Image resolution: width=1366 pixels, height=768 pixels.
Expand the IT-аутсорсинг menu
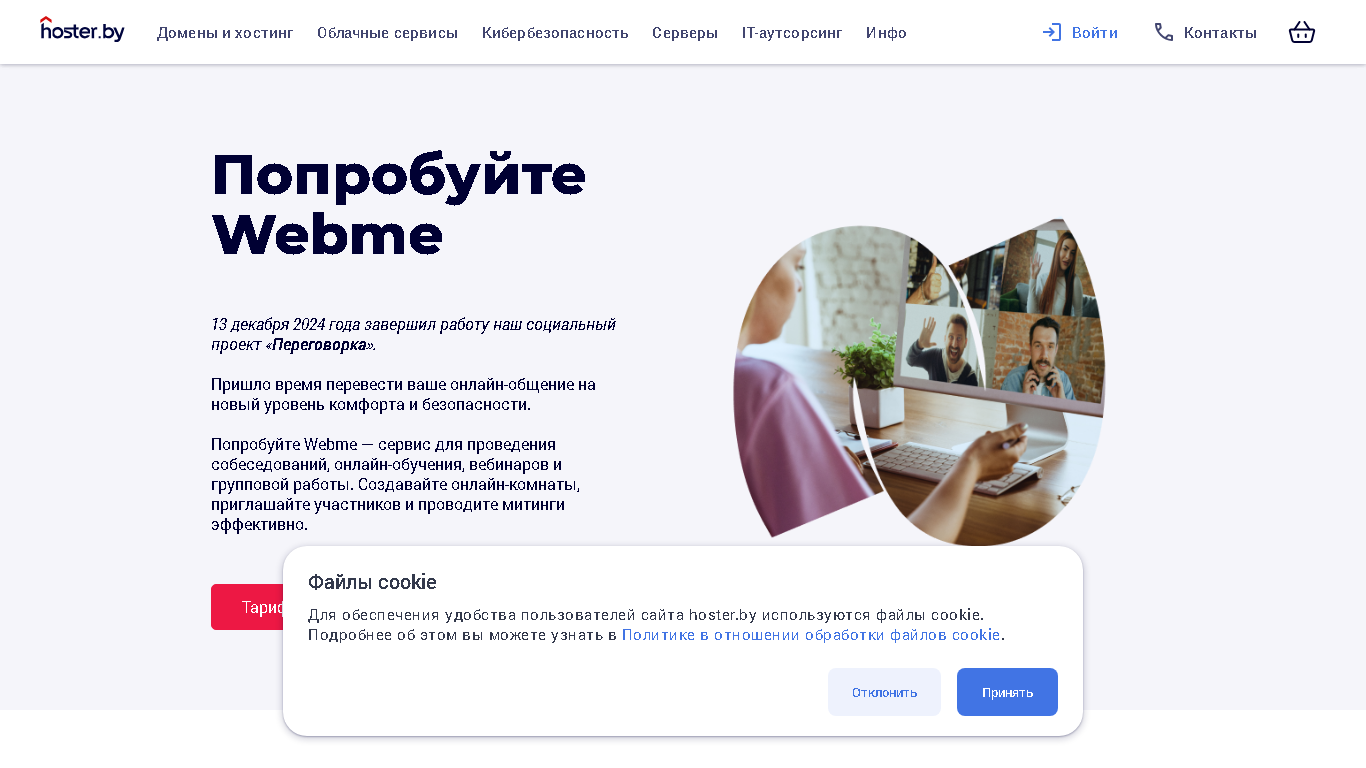[x=792, y=33]
